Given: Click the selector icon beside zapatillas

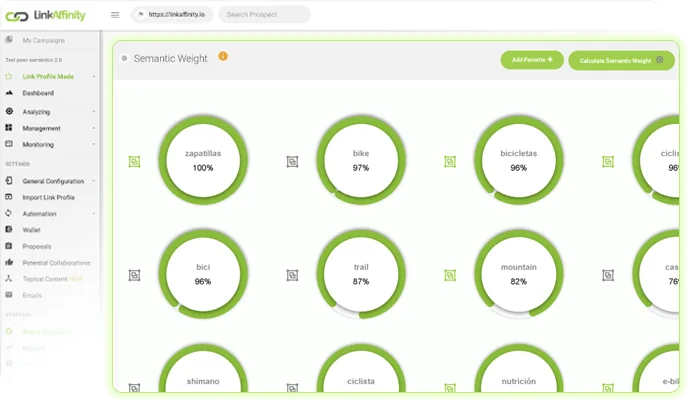Looking at the screenshot, I should coord(134,161).
